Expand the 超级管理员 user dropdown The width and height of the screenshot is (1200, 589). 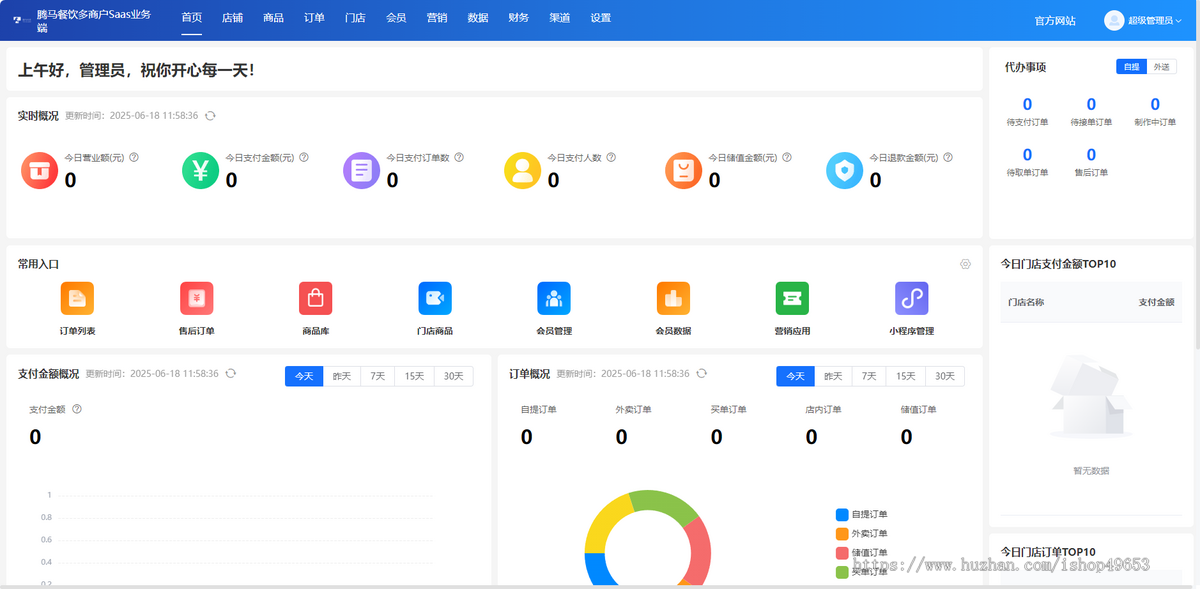tap(1143, 20)
